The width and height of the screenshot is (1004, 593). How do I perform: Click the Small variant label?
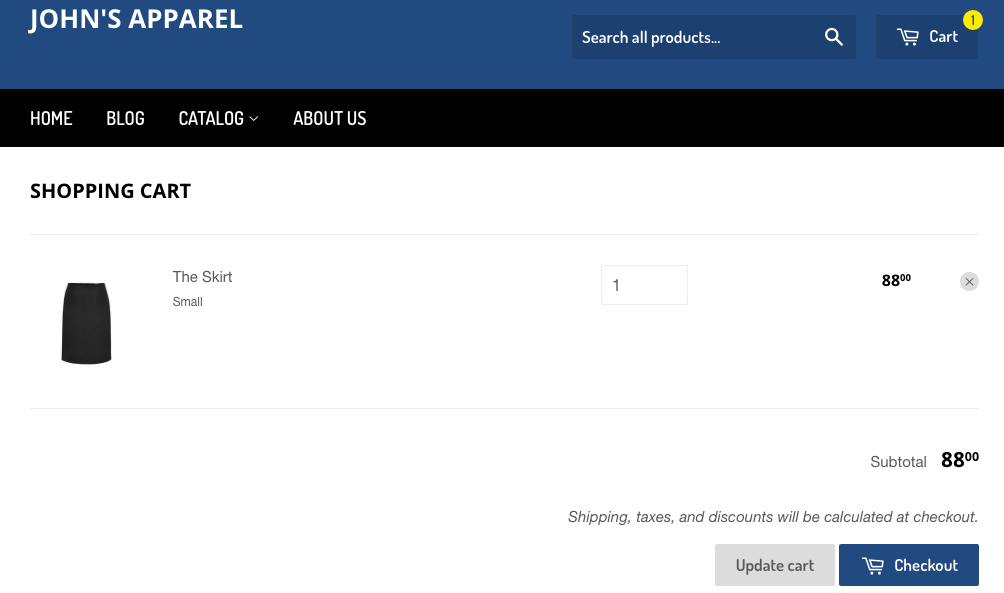click(188, 302)
